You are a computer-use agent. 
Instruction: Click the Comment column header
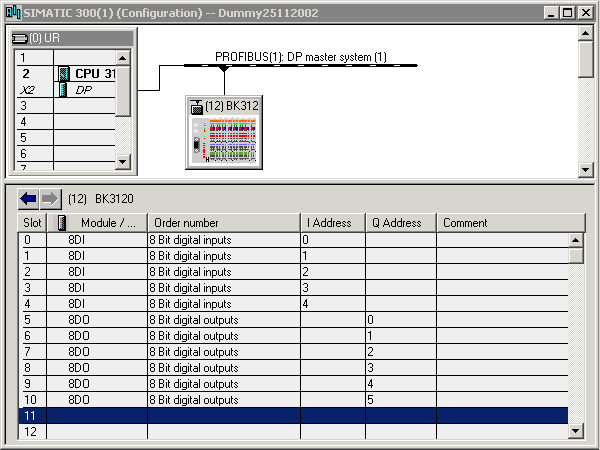(x=511, y=223)
